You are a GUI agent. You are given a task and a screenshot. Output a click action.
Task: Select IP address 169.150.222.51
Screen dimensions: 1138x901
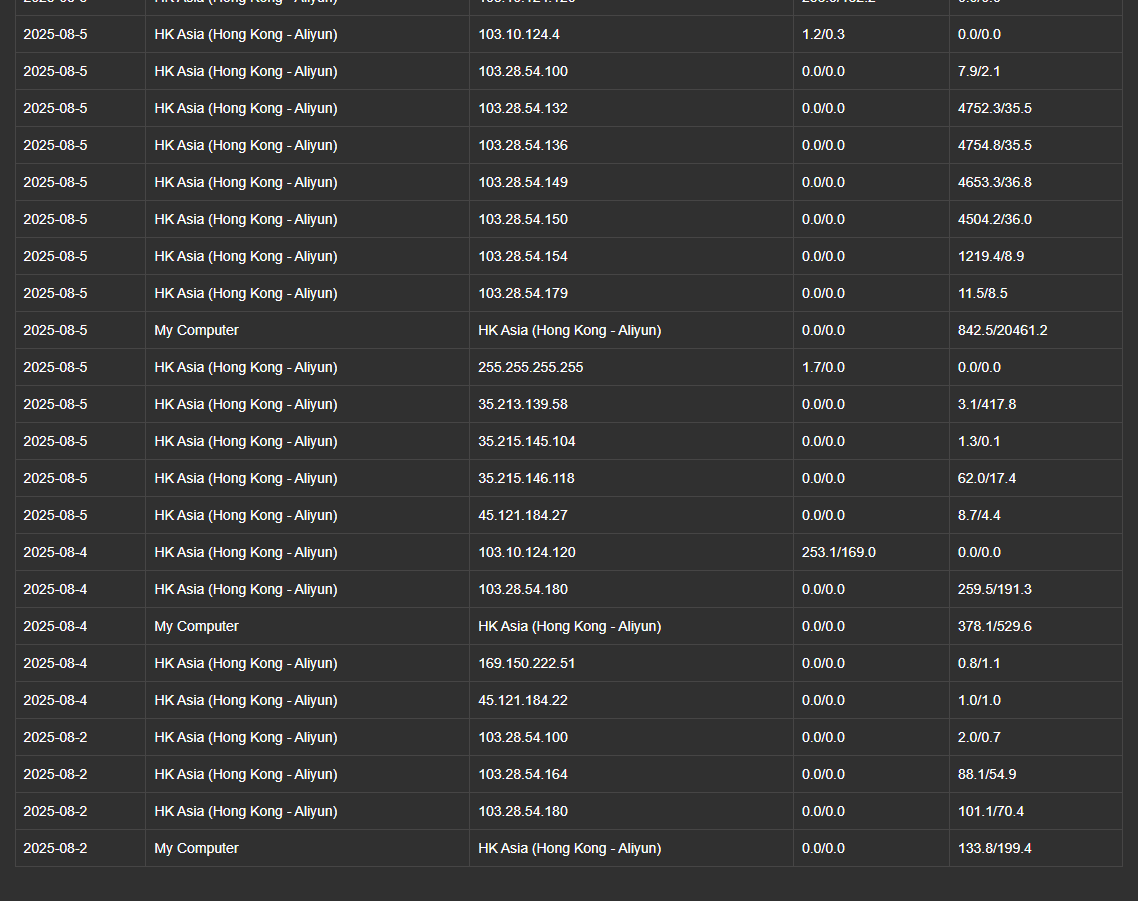pyautogui.click(x=527, y=663)
